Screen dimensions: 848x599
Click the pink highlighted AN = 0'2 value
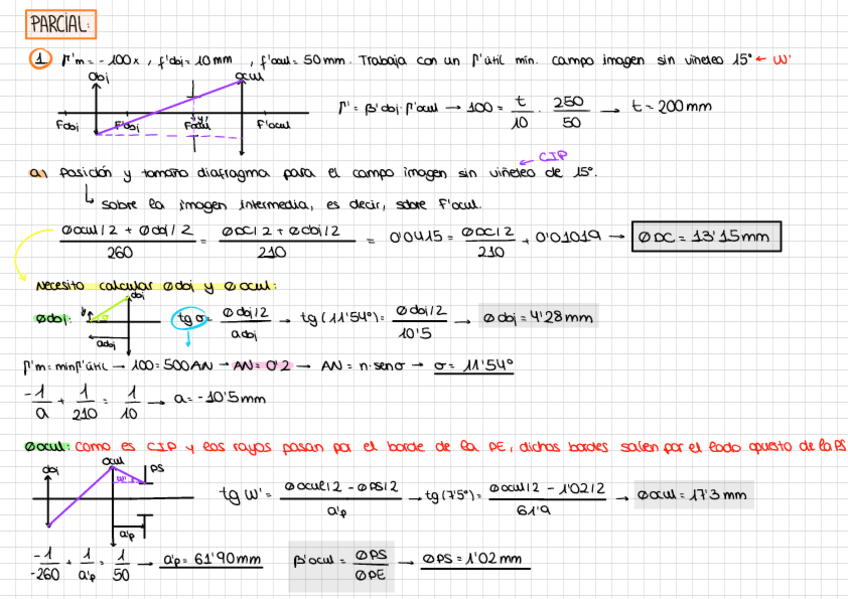[262, 366]
